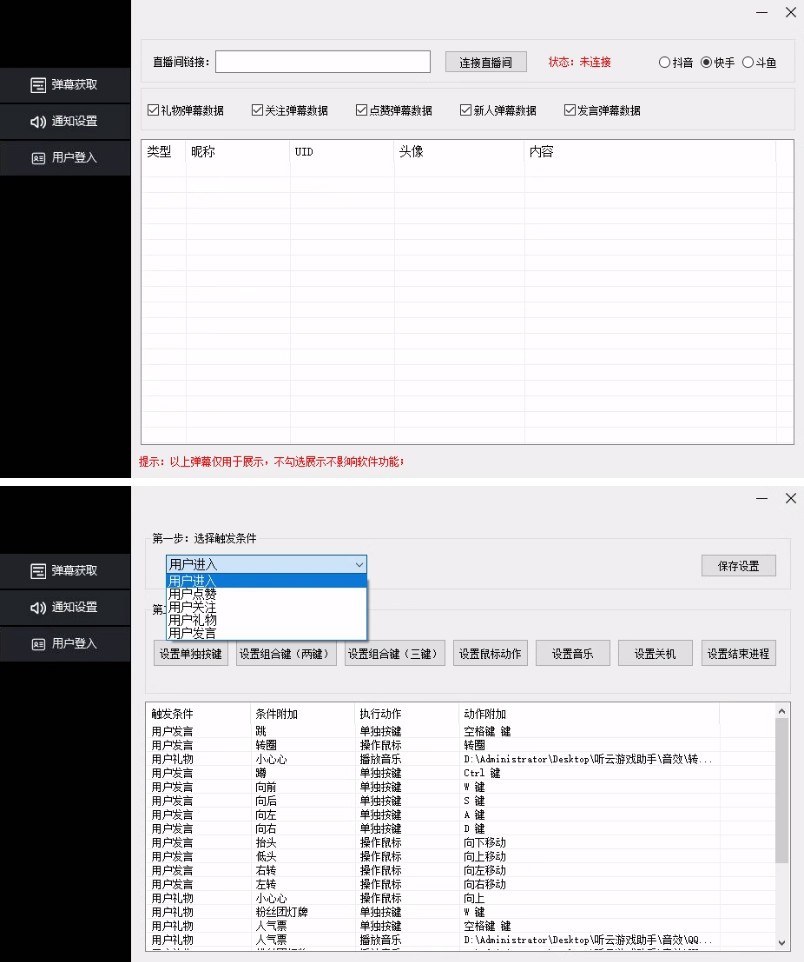Choose 用户进入 highlighted option in dropdown list

[266, 580]
